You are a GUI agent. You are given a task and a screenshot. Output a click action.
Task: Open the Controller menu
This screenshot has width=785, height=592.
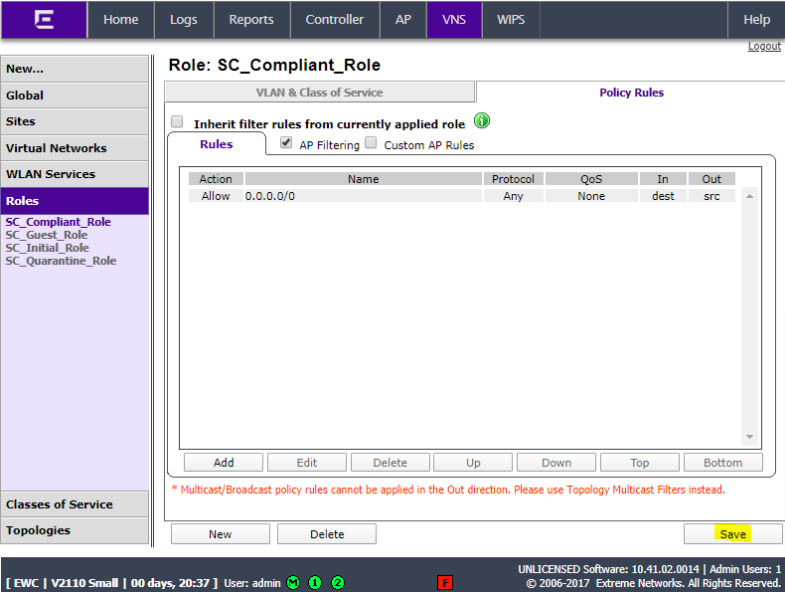[334, 20]
